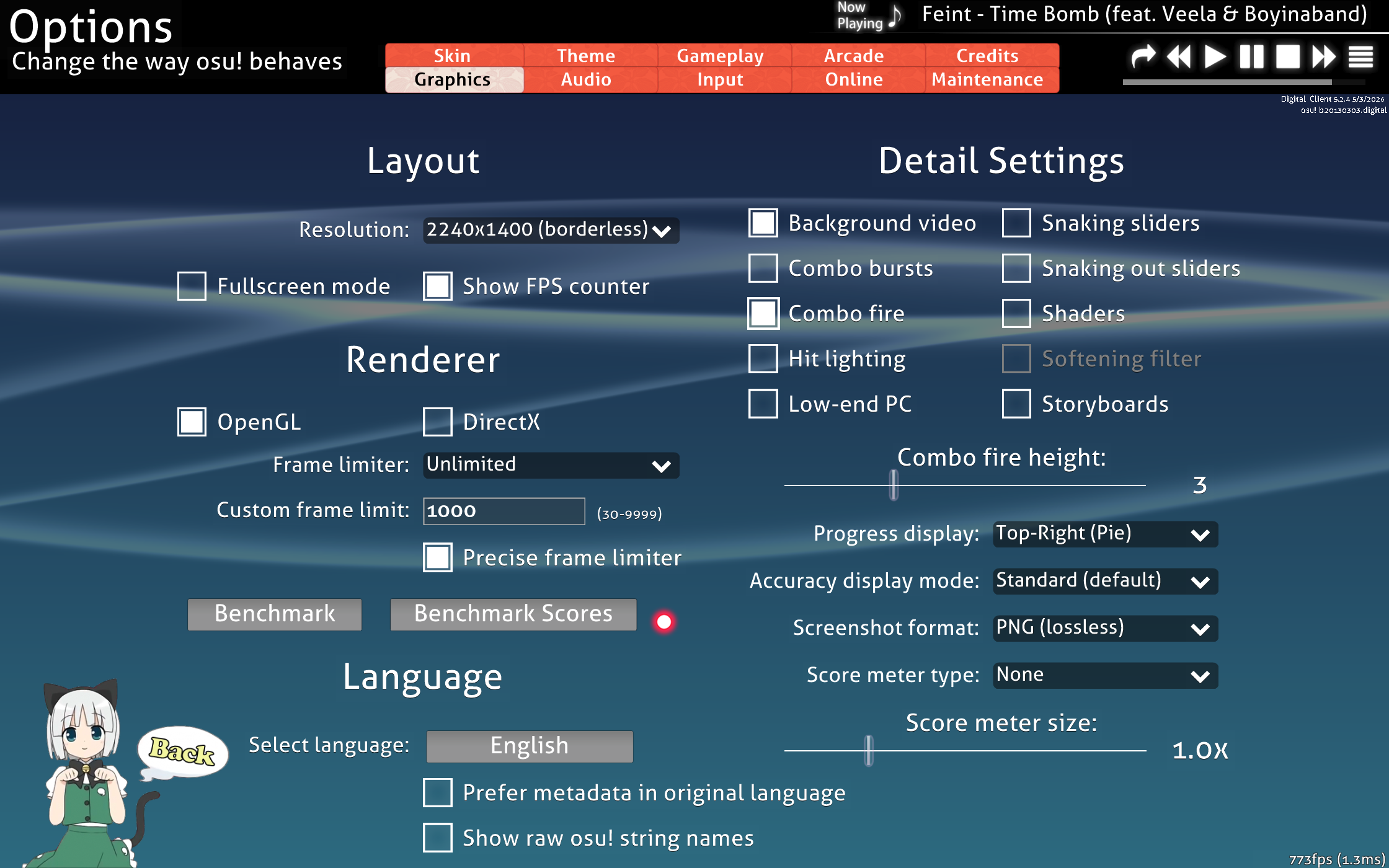The width and height of the screenshot is (1389, 868).
Task: Open the Score meter type dropdown
Action: tap(1106, 675)
